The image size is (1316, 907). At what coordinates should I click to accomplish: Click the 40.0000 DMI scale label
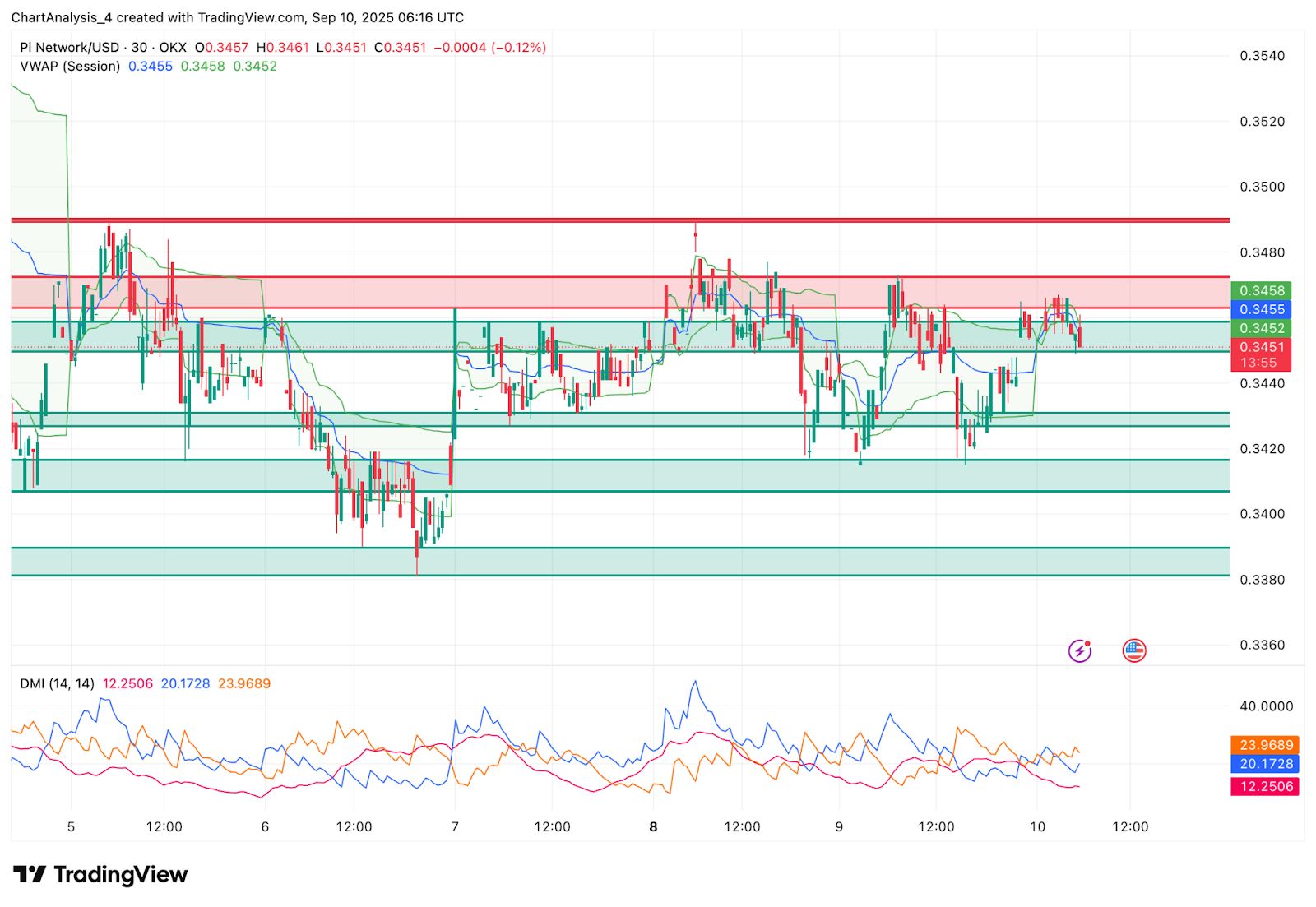tap(1266, 706)
